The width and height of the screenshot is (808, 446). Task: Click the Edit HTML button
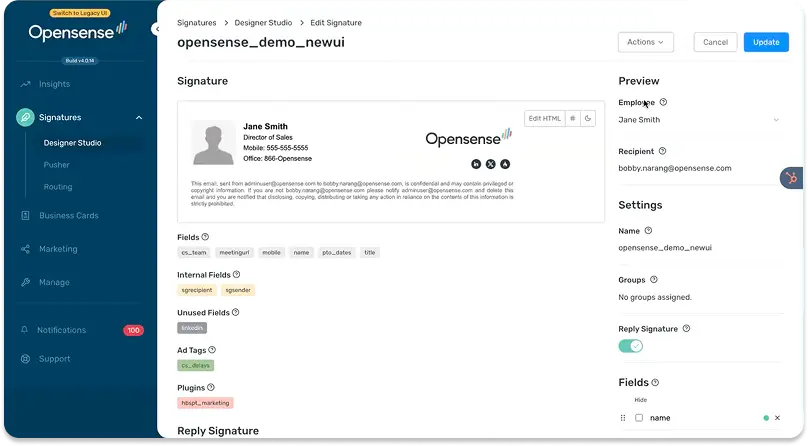point(544,118)
